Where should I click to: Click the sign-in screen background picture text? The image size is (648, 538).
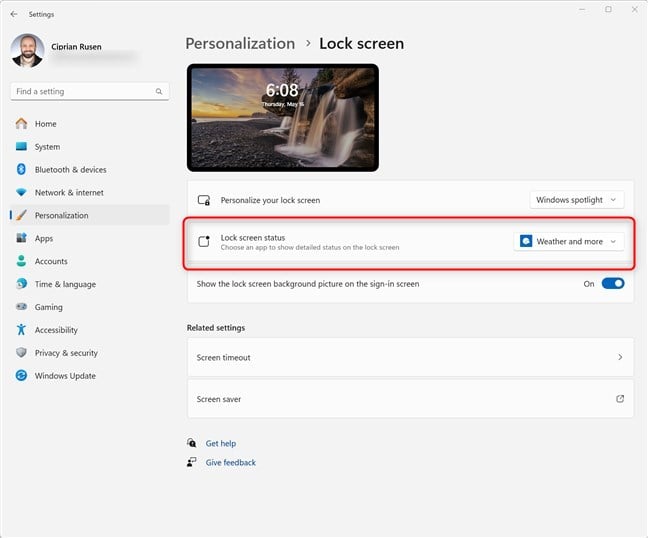[x=308, y=284]
